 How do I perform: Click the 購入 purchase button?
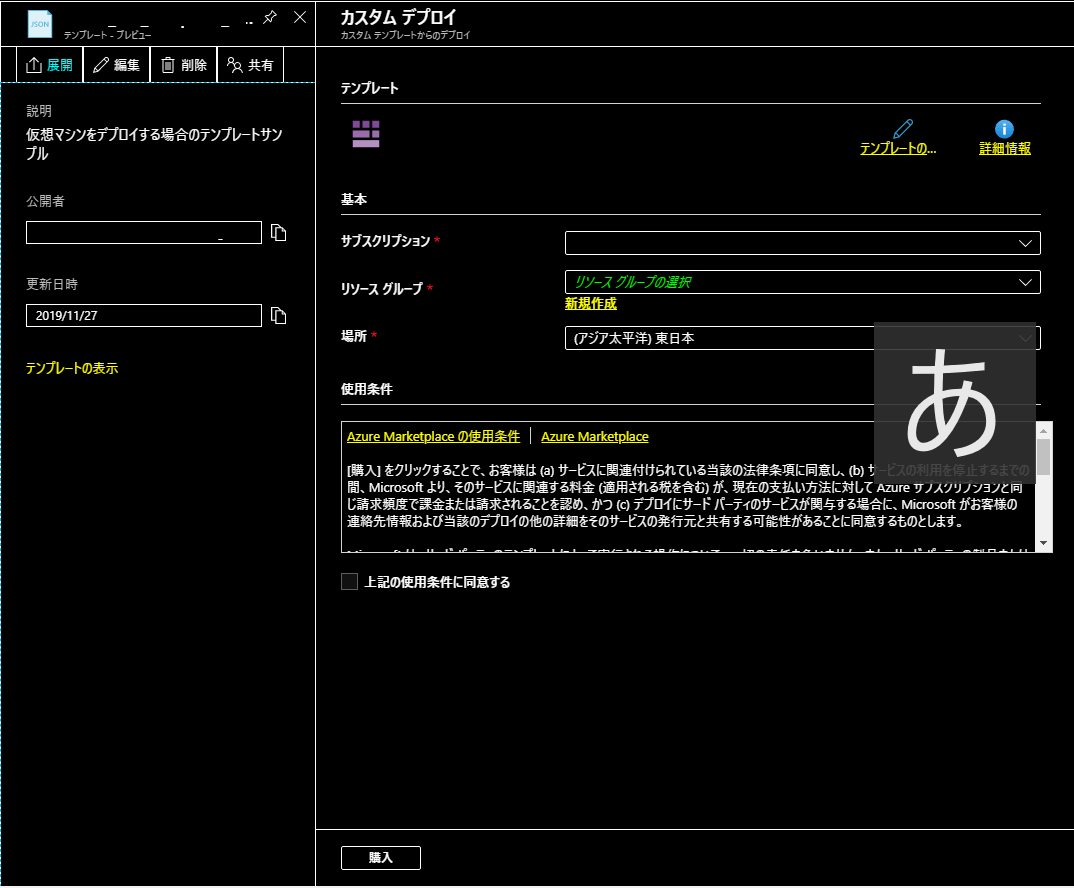381,858
